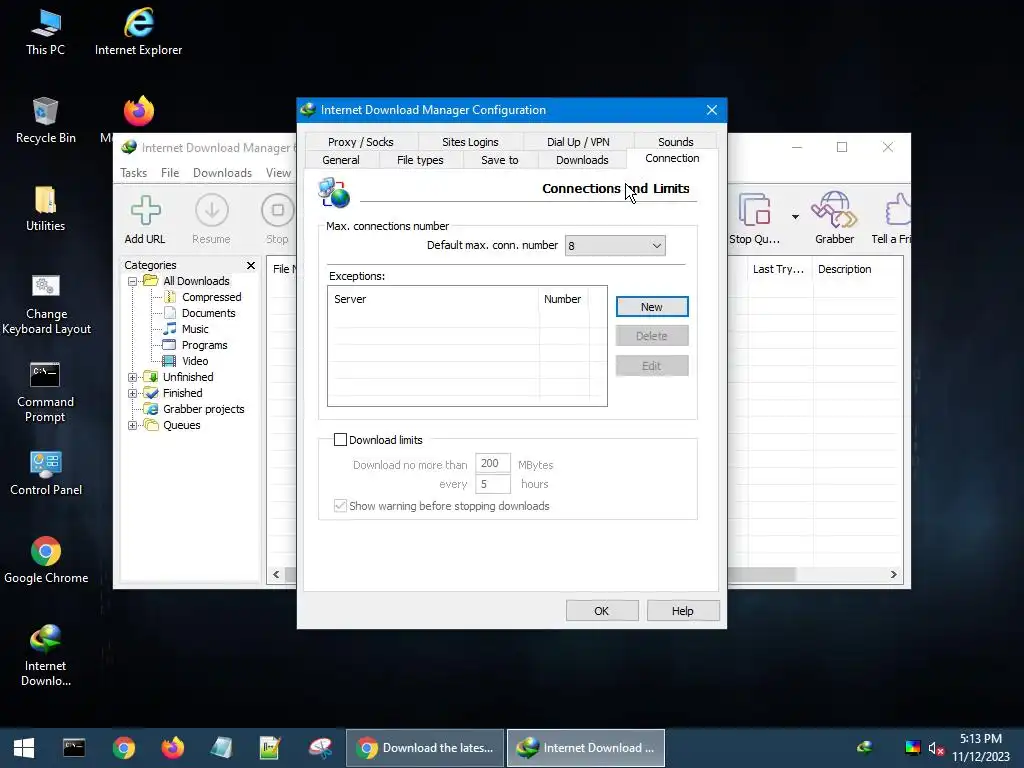Open the File menu in IDM

[x=170, y=173]
